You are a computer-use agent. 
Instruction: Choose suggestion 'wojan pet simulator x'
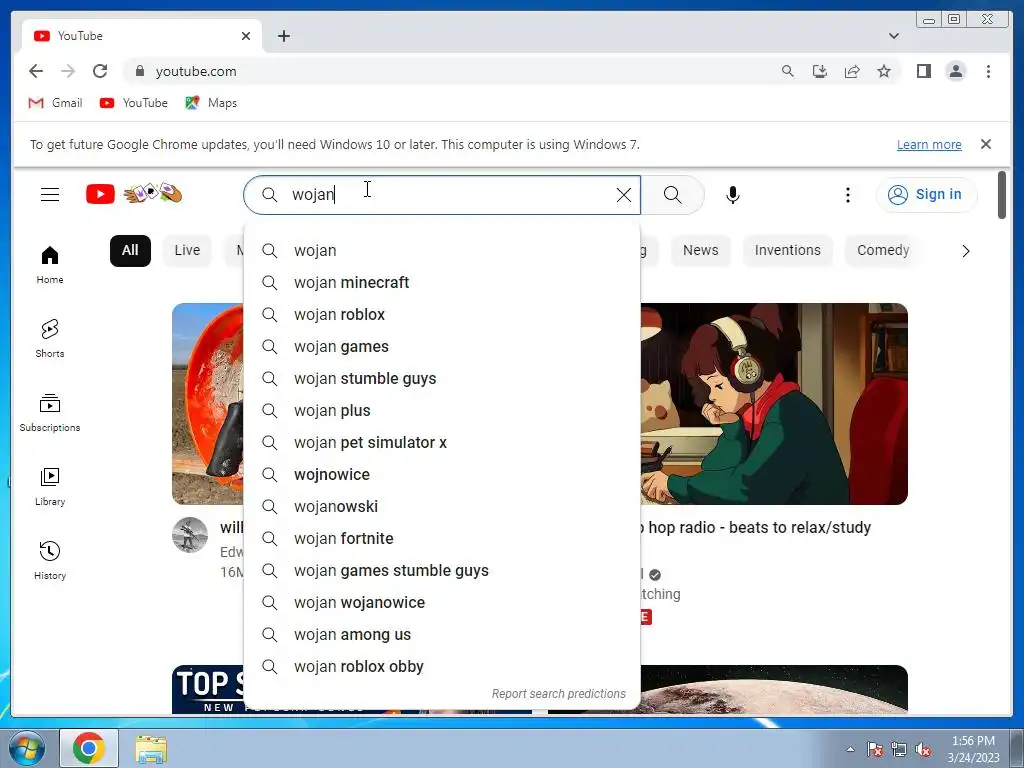tap(441, 443)
